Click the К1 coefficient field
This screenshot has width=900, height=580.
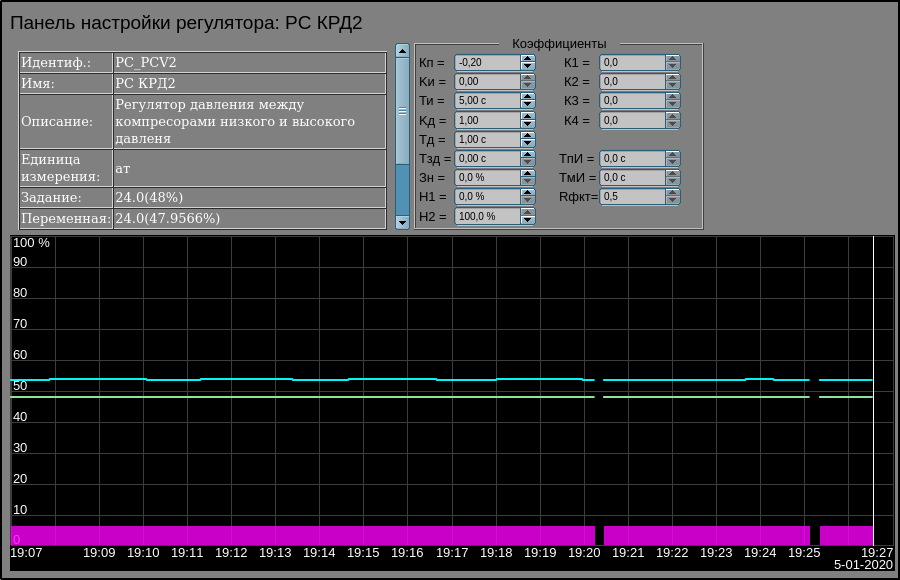[x=632, y=62]
